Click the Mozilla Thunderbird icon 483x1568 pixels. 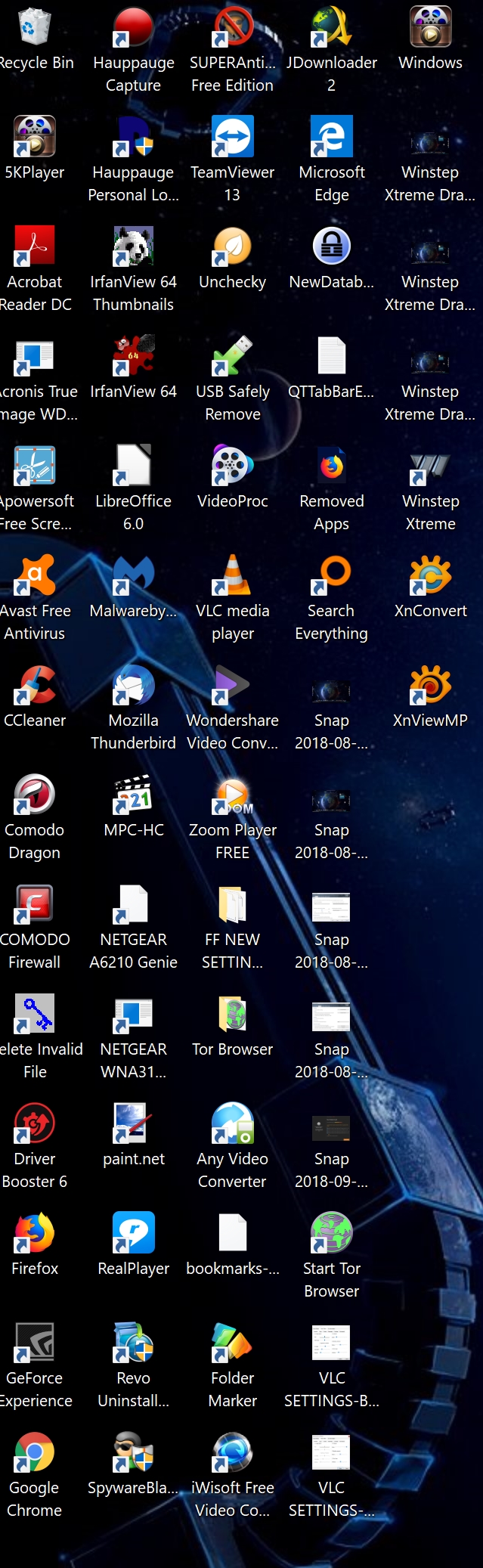click(x=133, y=686)
